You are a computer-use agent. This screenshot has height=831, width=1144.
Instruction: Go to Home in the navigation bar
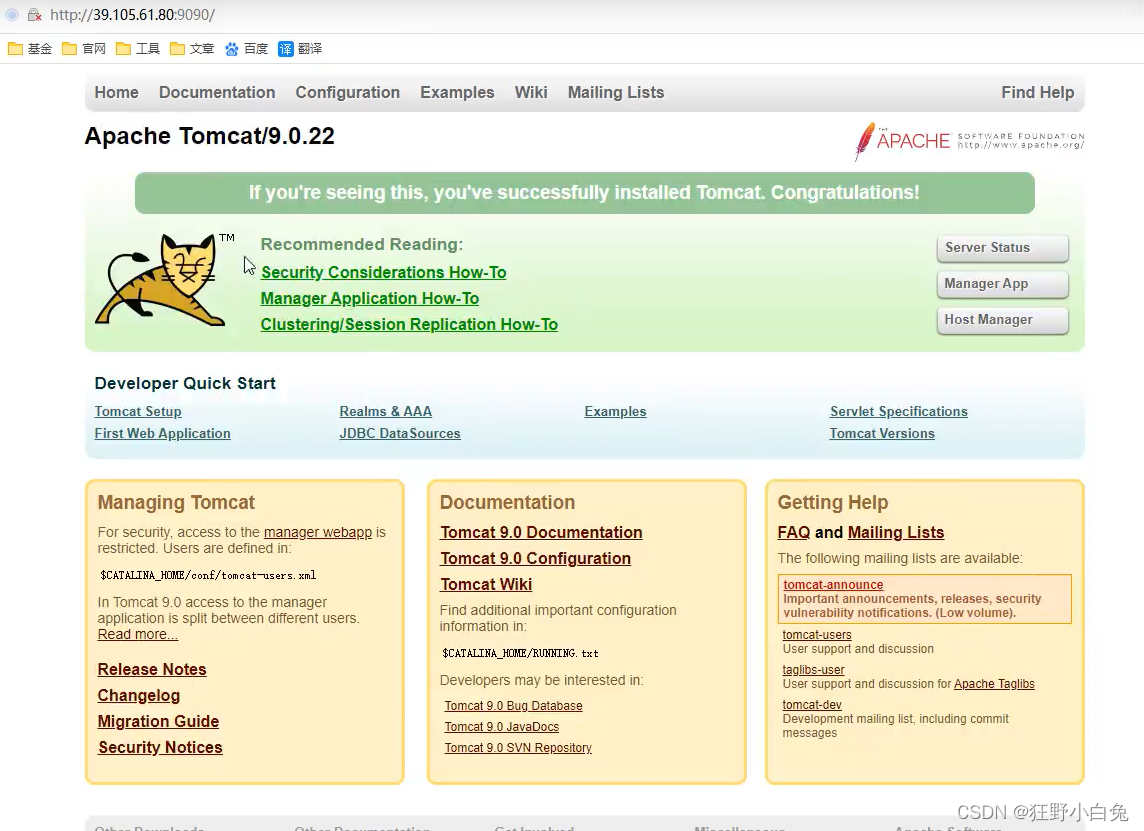(x=117, y=93)
